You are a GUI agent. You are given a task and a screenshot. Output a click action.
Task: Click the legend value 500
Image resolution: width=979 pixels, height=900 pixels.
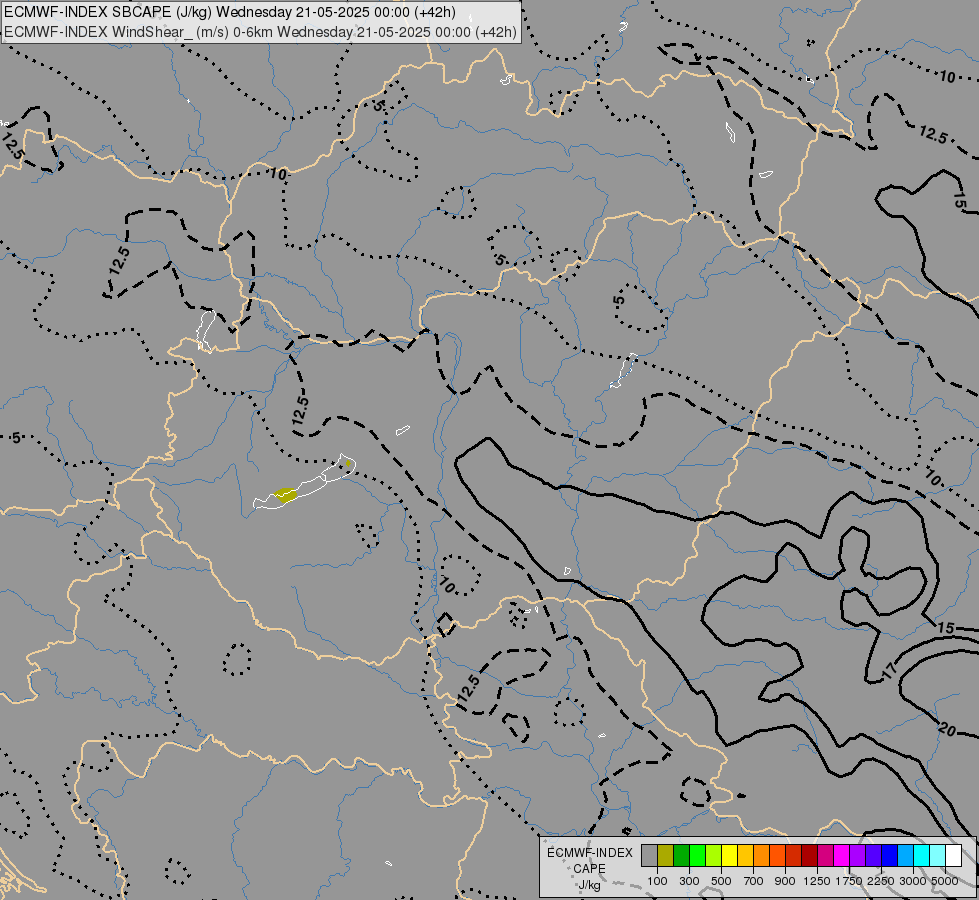[x=721, y=881]
